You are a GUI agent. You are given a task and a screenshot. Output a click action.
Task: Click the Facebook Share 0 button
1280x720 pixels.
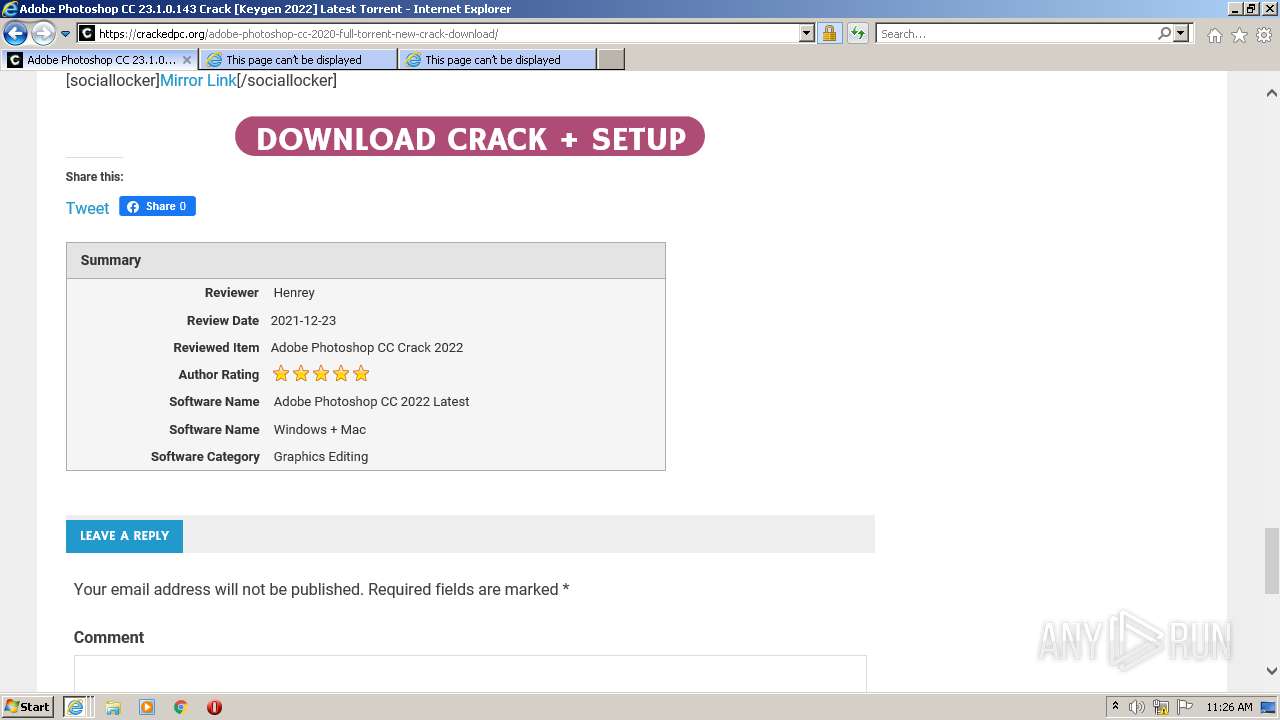(157, 206)
